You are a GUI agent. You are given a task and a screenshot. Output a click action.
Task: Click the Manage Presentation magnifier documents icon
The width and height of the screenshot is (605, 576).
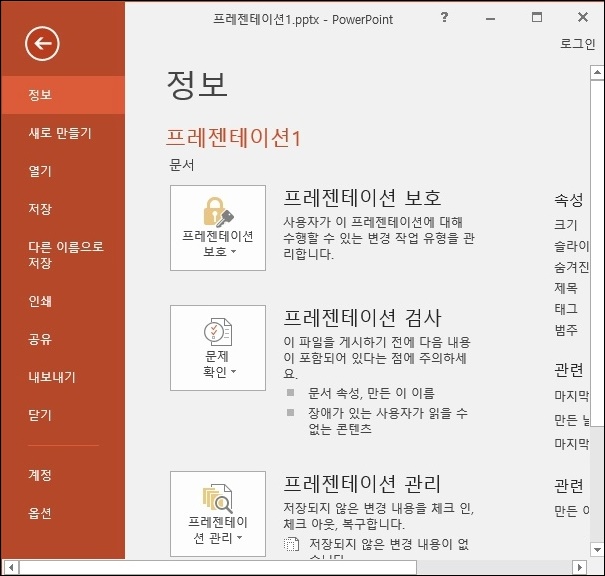[218, 498]
